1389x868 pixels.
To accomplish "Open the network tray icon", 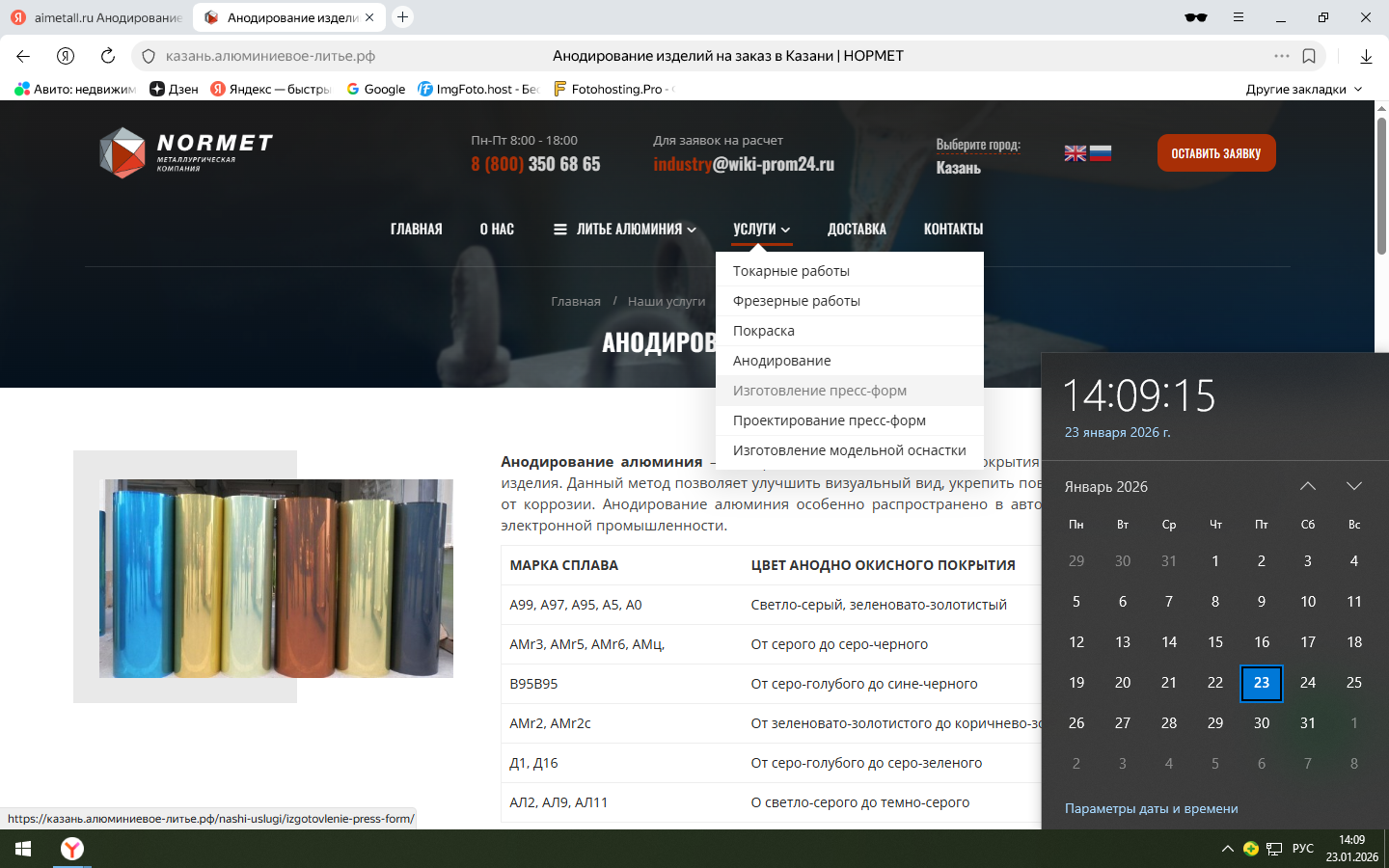I will pyautogui.click(x=1274, y=849).
